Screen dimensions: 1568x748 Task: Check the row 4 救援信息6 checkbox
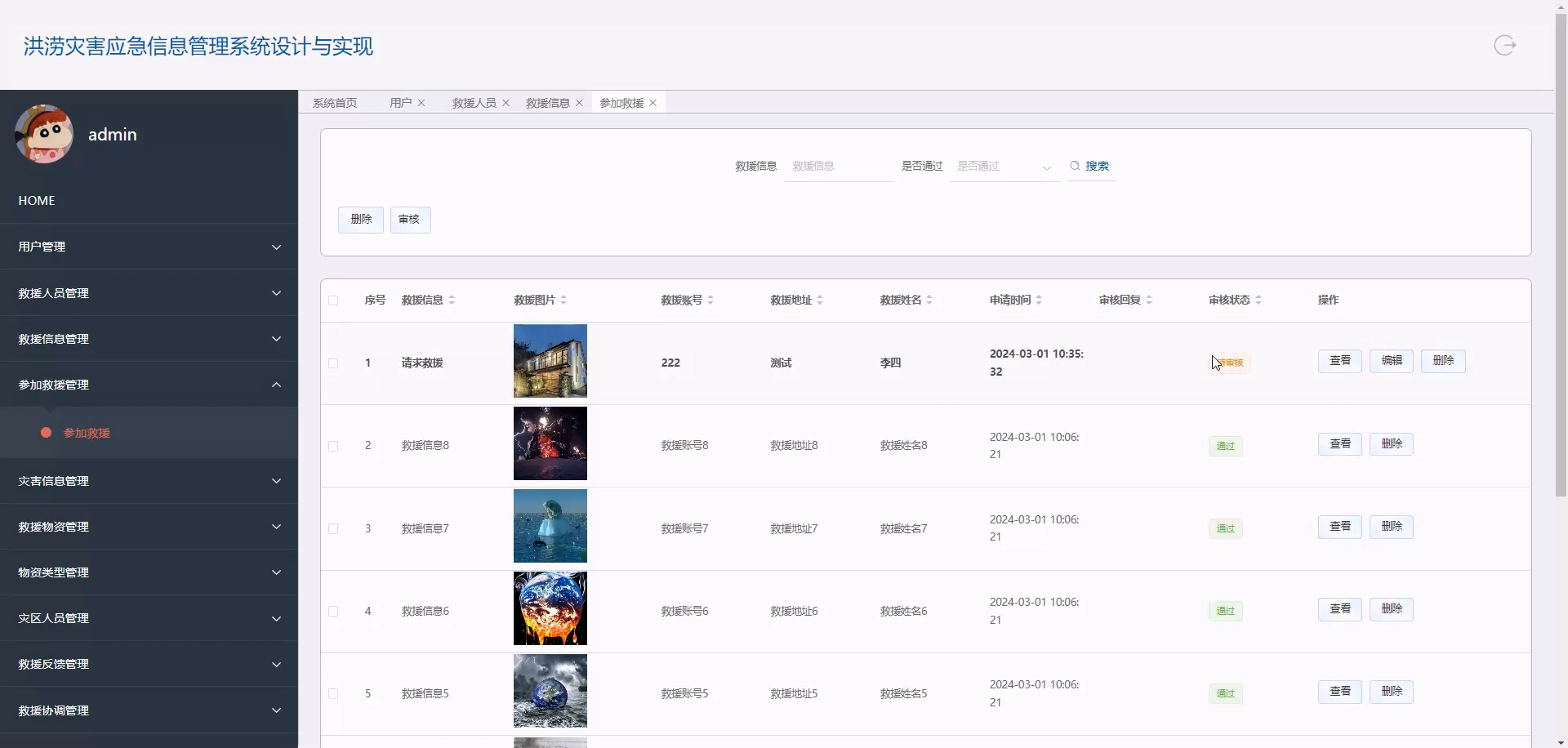[x=333, y=611]
